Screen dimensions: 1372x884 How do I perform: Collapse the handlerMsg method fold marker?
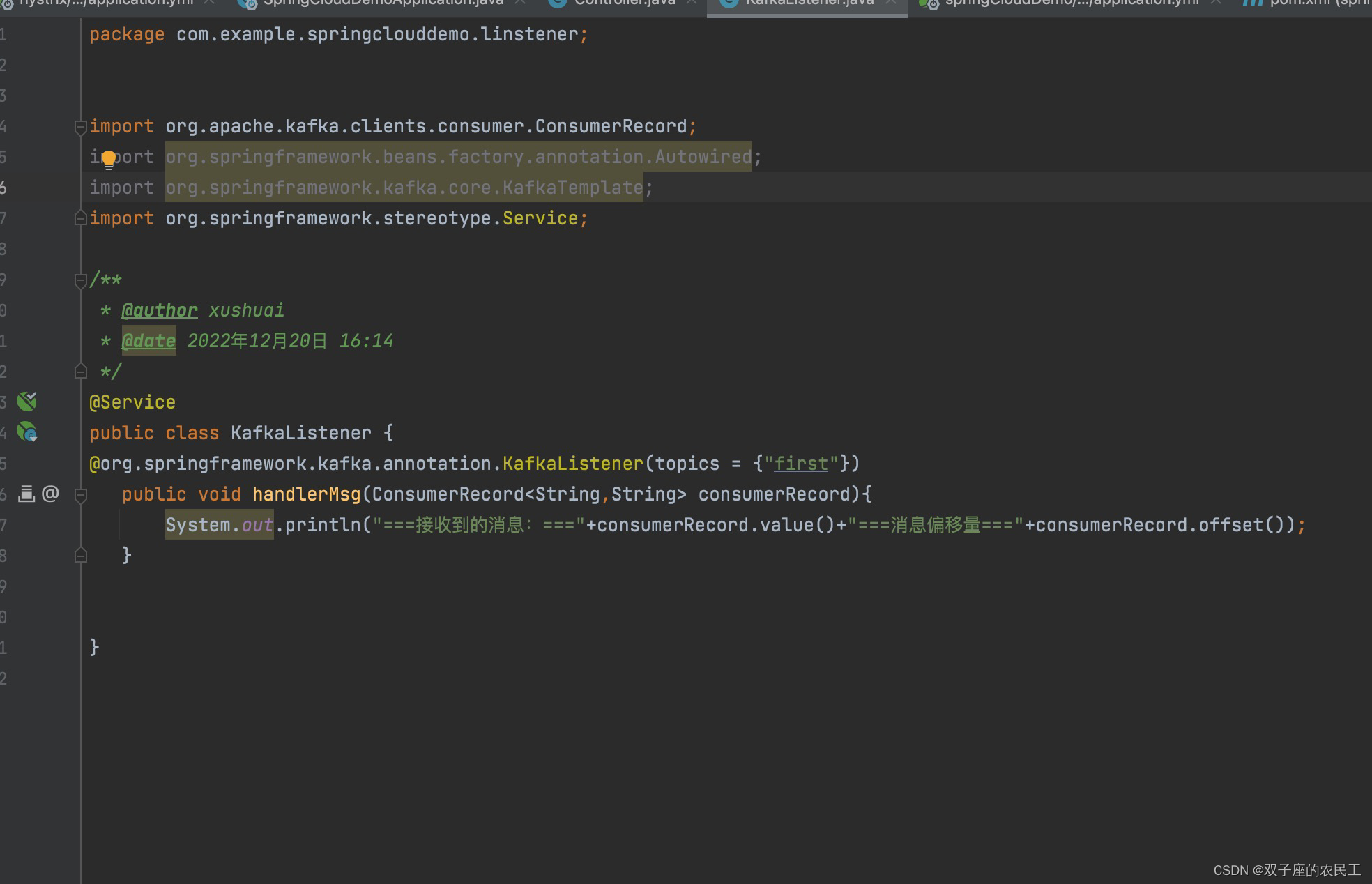click(x=80, y=495)
